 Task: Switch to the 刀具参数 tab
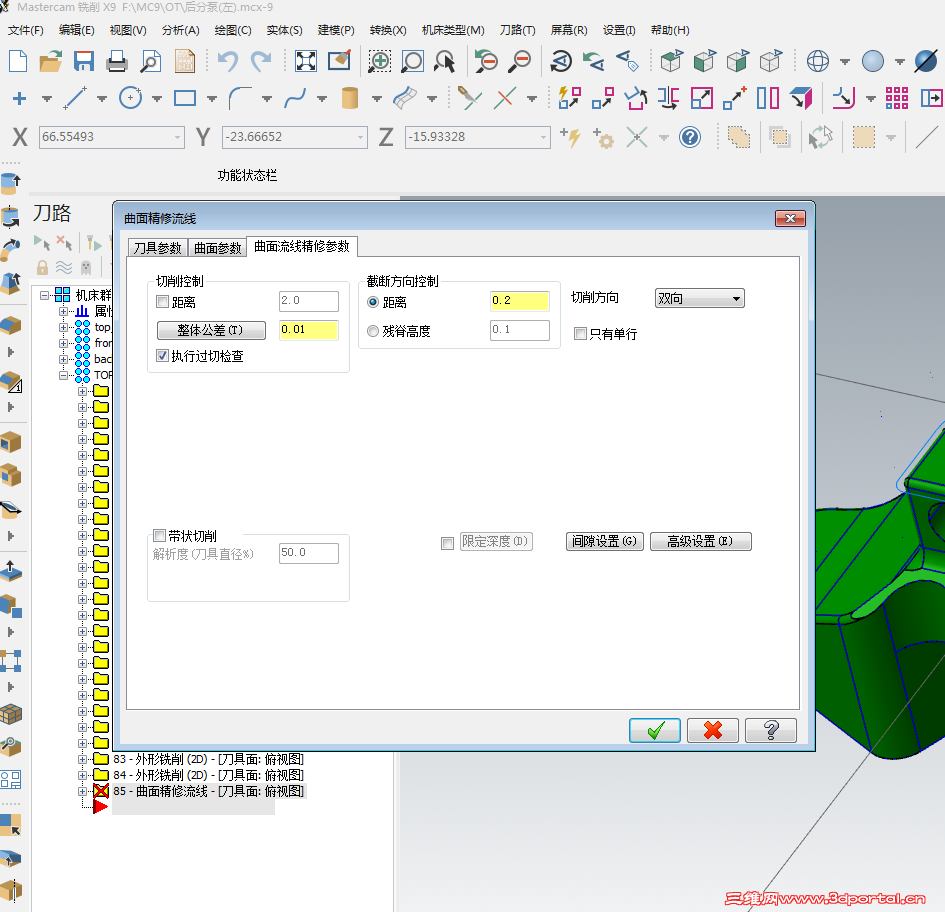click(x=157, y=248)
